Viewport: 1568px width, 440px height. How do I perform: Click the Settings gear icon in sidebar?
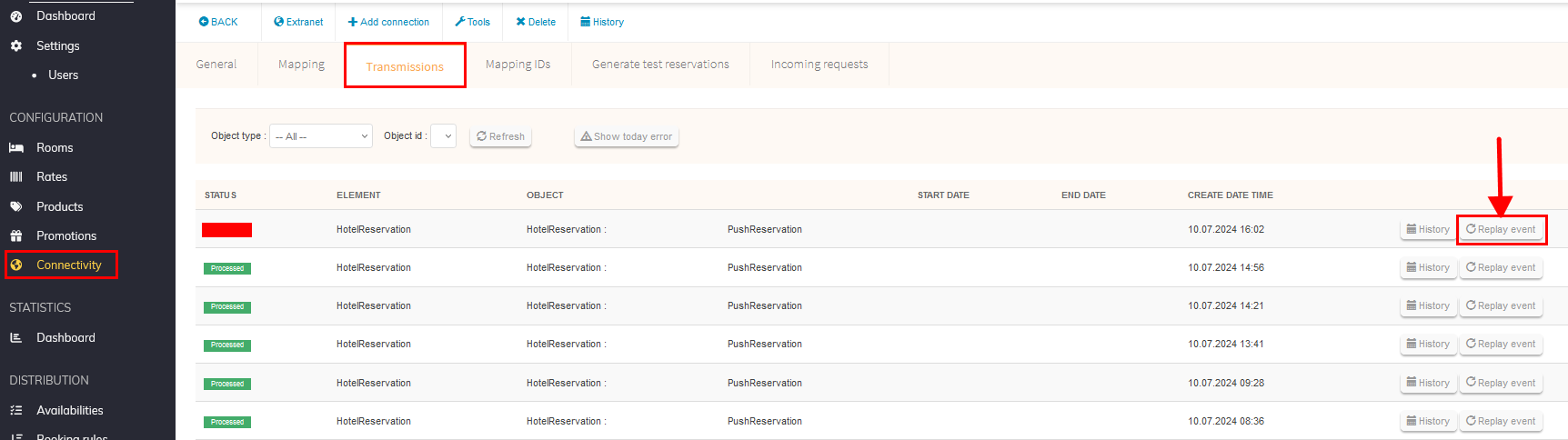point(16,45)
